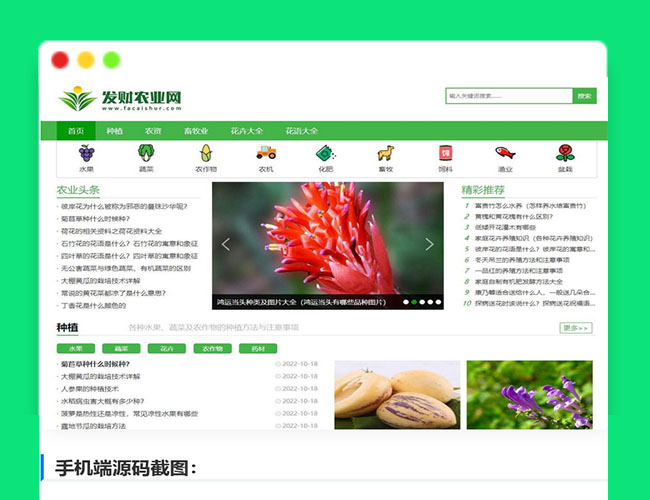The image size is (650, 500).
Task: Open the 花卉大全 navigation menu item
Action: tap(247, 131)
